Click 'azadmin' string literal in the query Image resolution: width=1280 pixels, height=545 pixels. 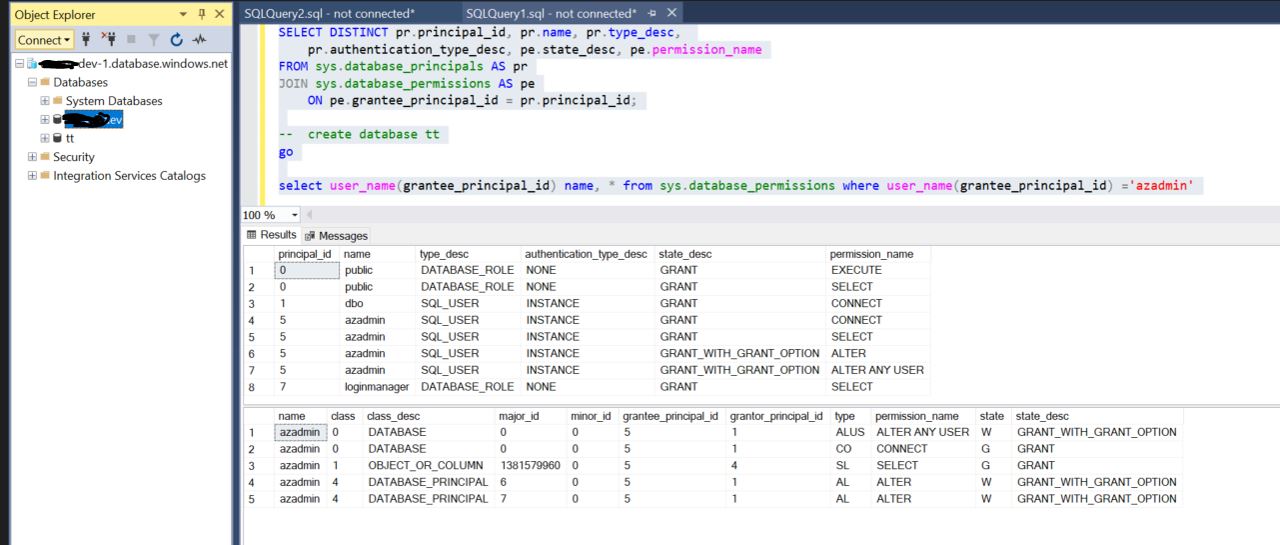click(1161, 186)
